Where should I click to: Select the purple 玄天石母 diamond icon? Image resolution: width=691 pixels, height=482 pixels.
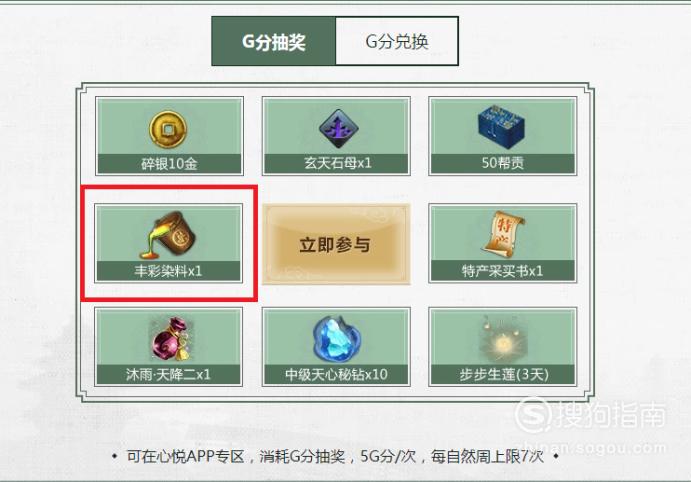click(338, 129)
